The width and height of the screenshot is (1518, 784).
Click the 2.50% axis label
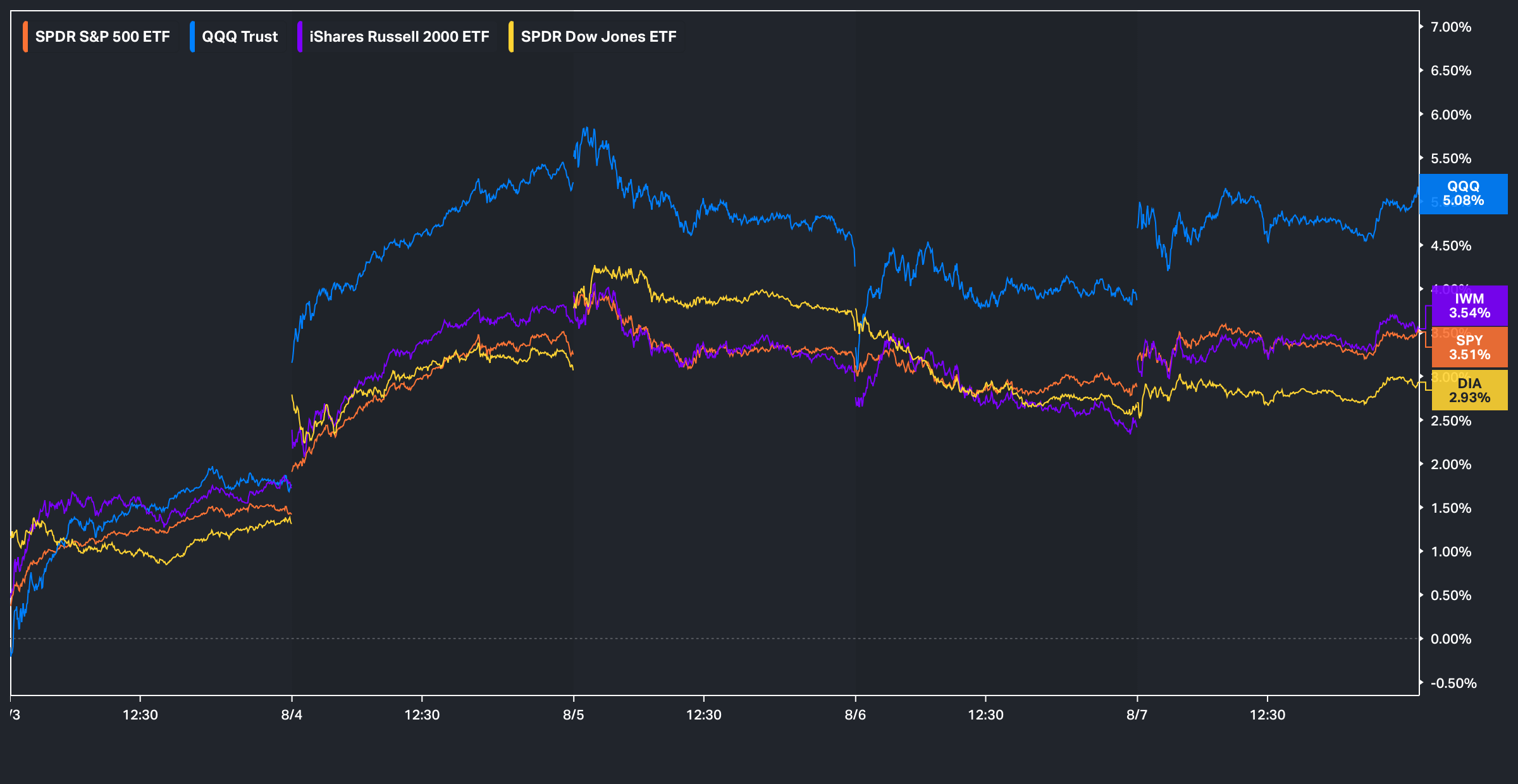[1451, 421]
